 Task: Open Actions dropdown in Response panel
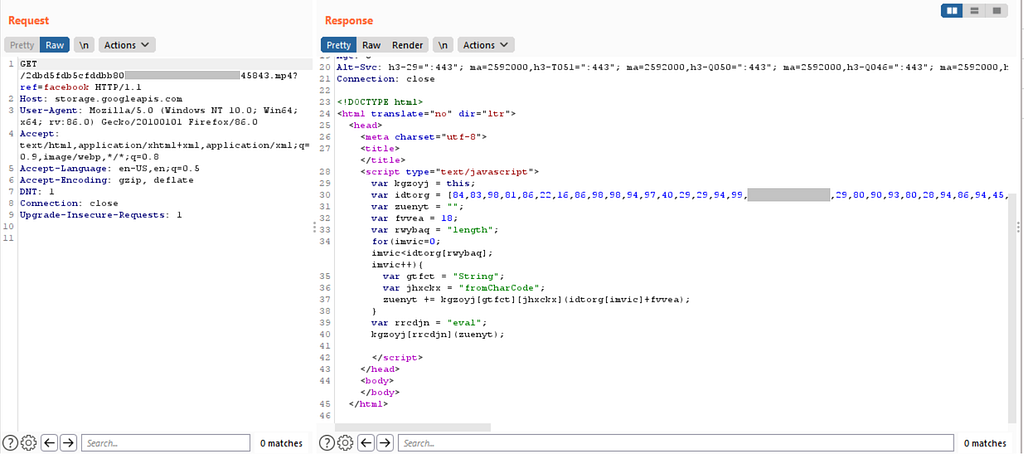[x=486, y=45]
